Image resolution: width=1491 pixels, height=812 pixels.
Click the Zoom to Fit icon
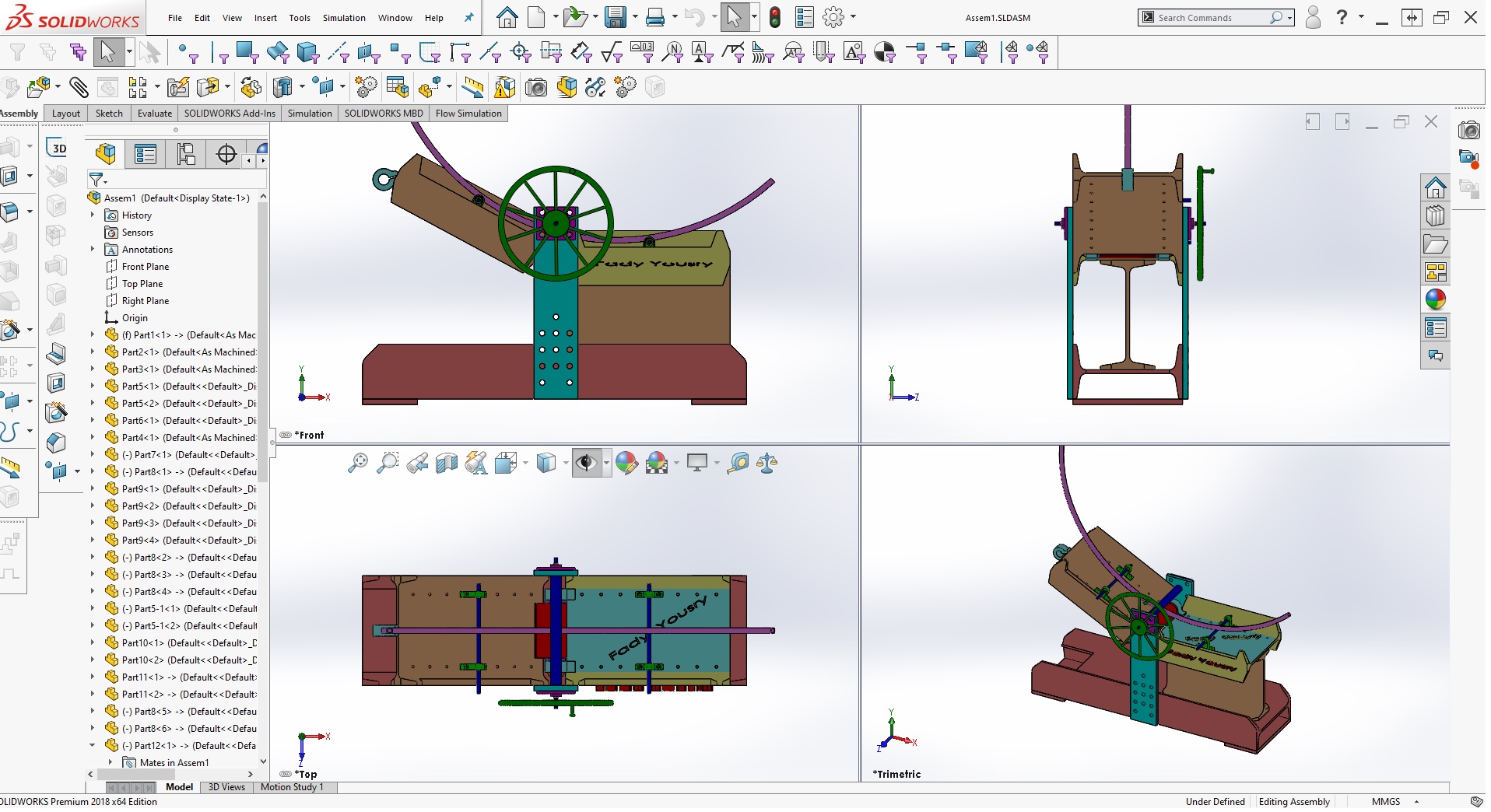[x=359, y=463]
